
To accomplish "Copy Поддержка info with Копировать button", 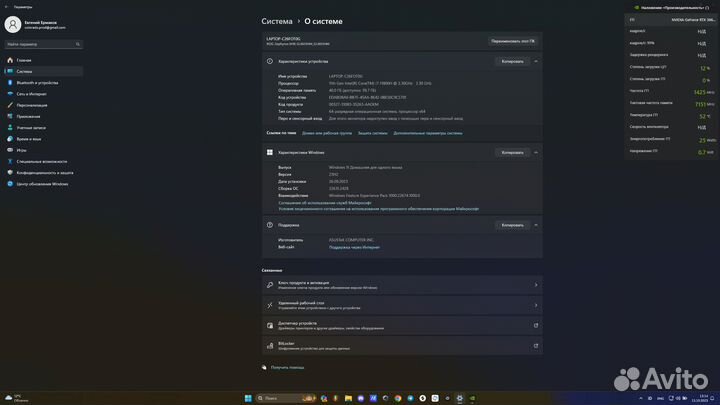I will pos(512,225).
